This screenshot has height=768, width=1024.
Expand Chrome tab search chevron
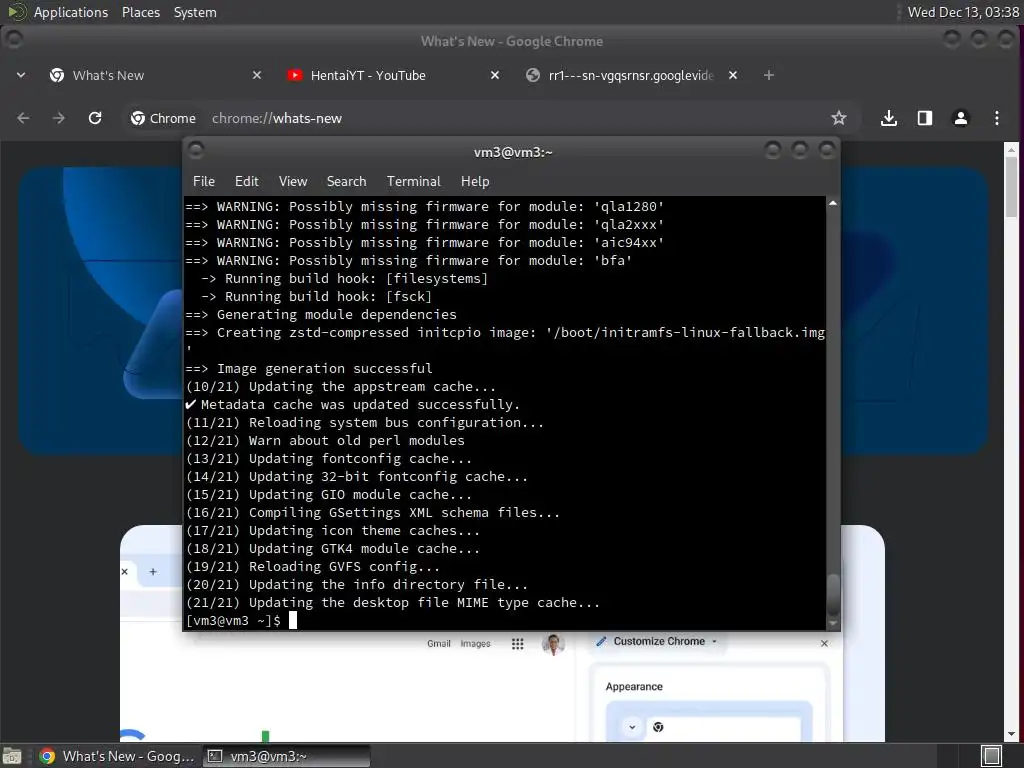point(21,75)
